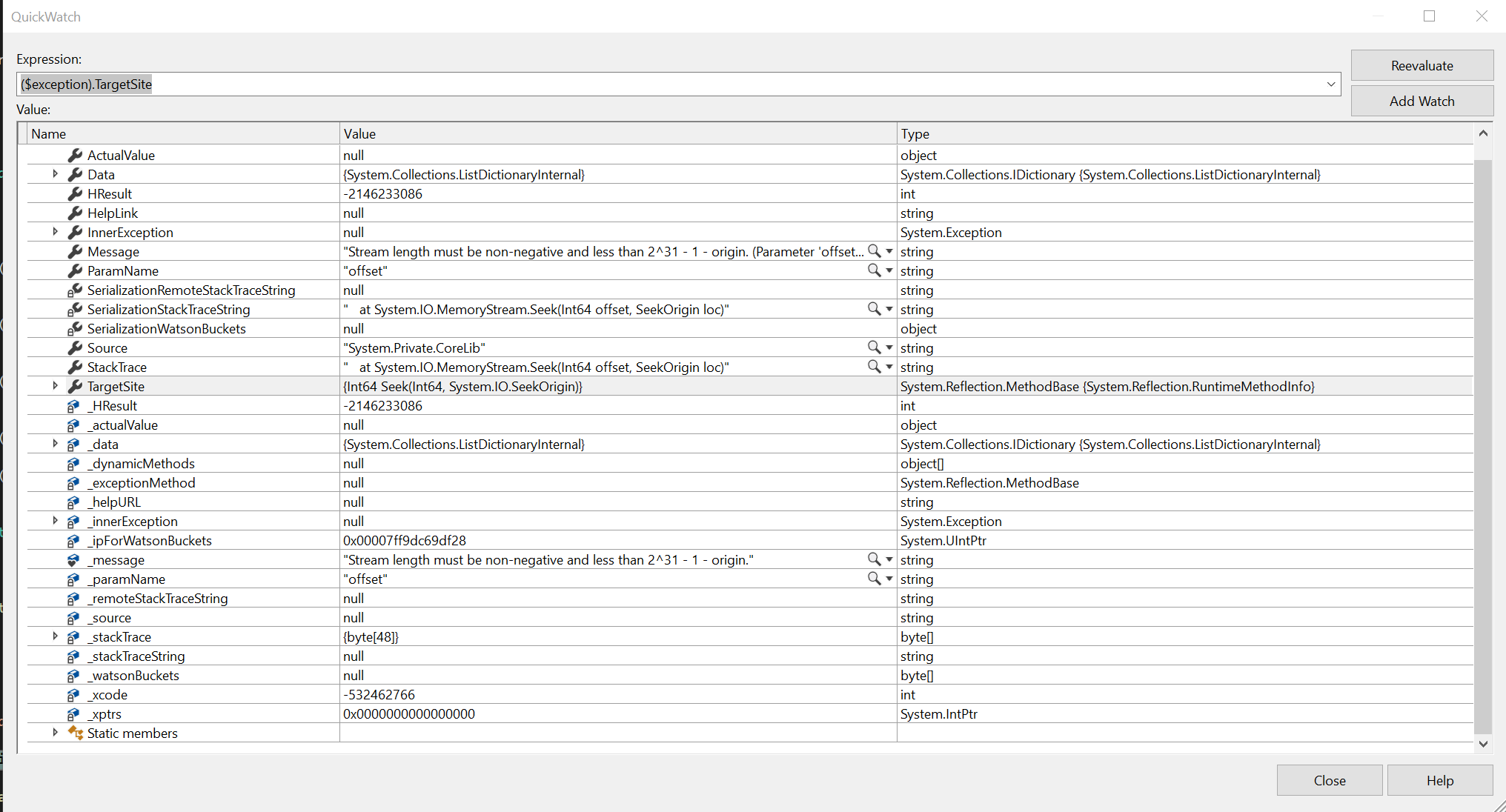The height and width of the screenshot is (812, 1506).
Task: Add the expression with Add Watch
Action: 1422,101
